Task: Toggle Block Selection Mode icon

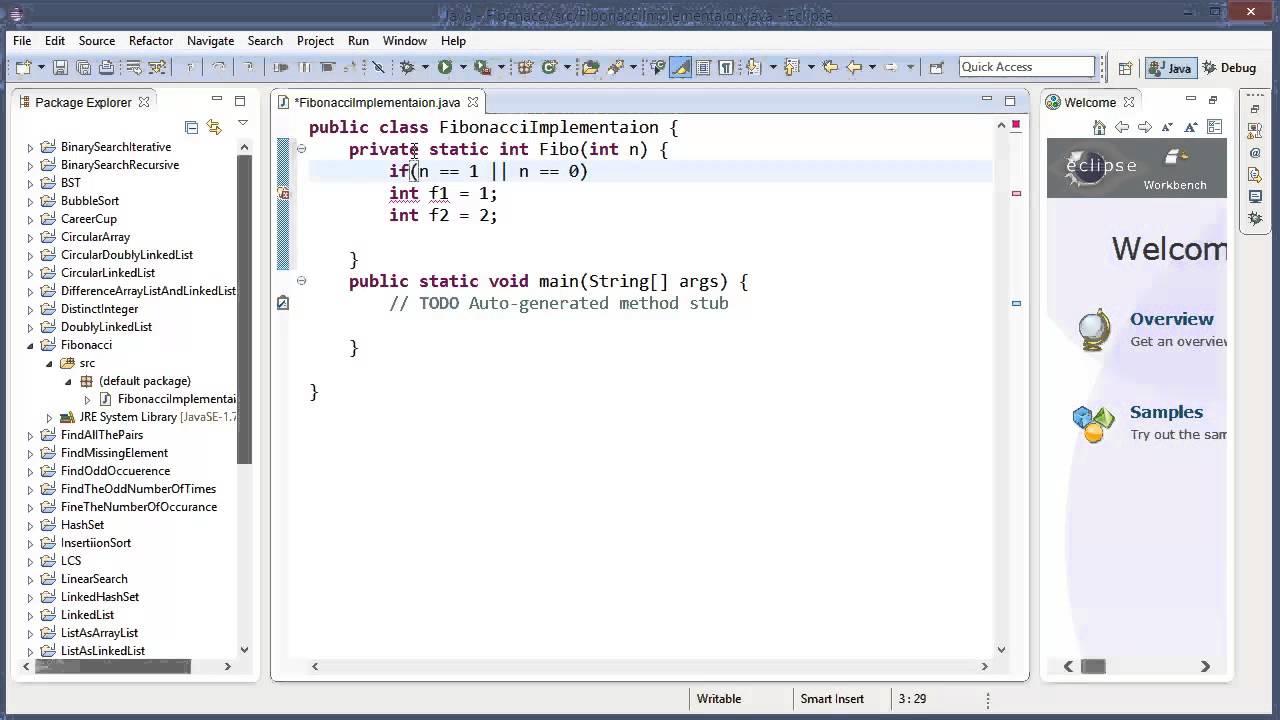Action: click(703, 67)
